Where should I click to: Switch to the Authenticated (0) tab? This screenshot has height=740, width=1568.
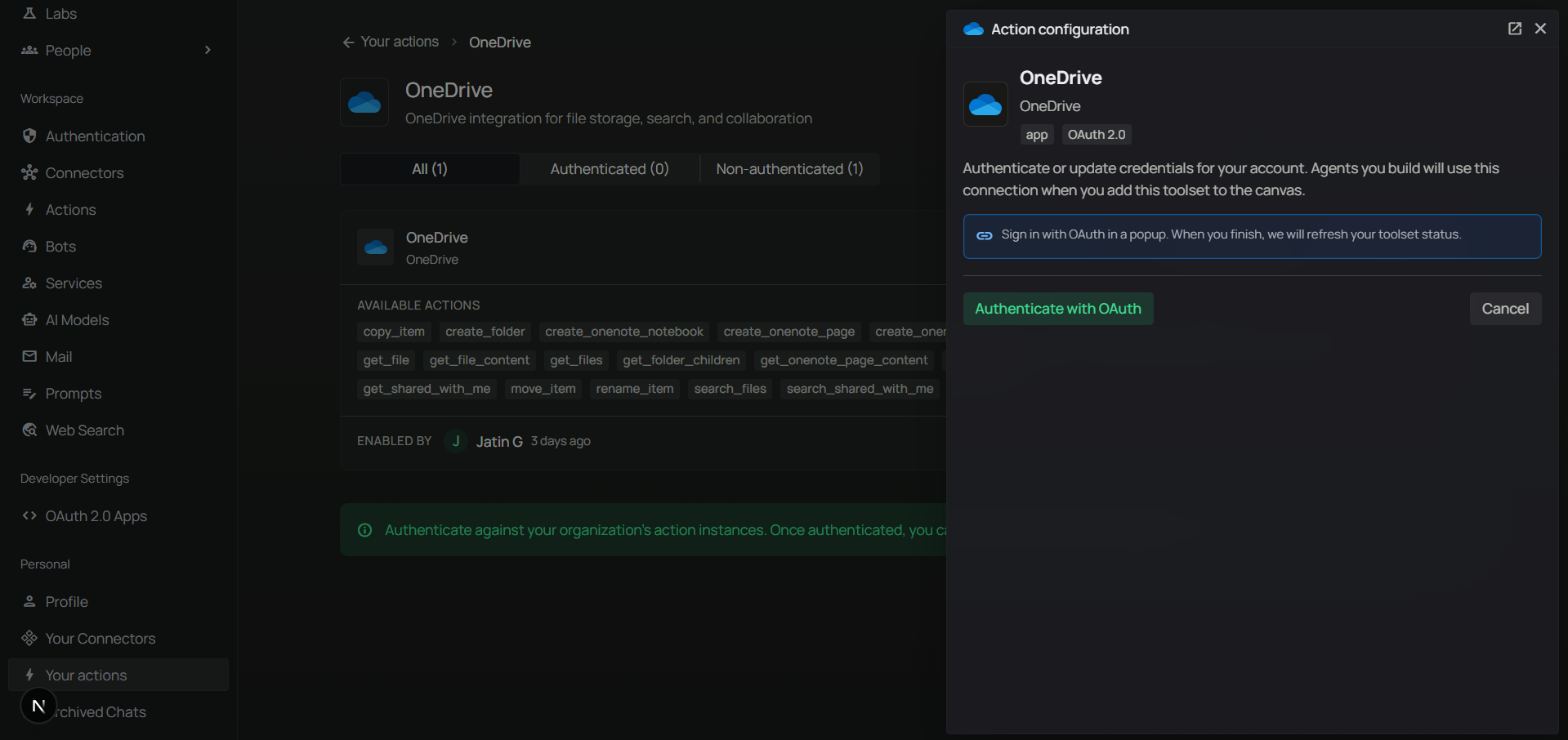coord(610,168)
